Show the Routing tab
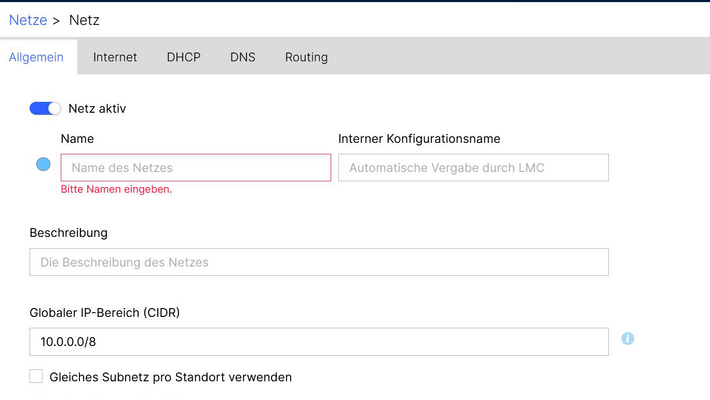 click(306, 57)
